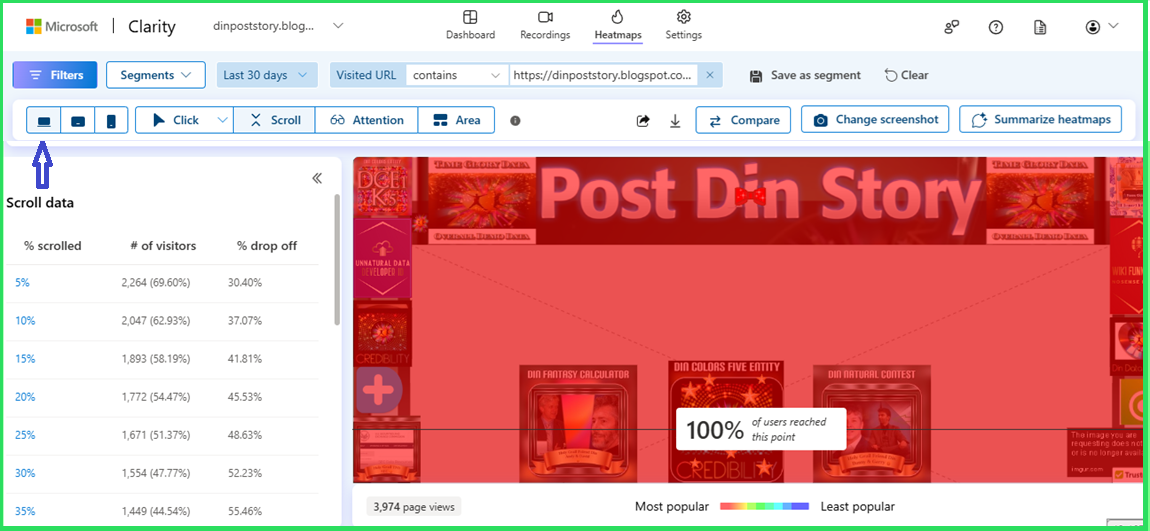Click Change screenshot button
The width and height of the screenshot is (1150, 531).
pyautogui.click(x=875, y=120)
